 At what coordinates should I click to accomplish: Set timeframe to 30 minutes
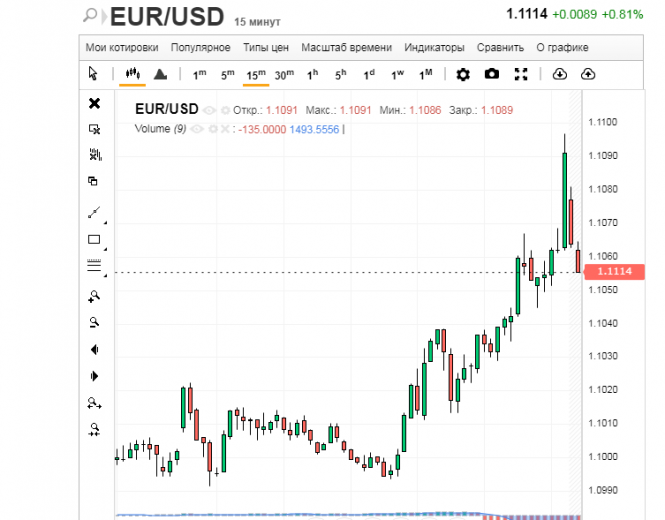[x=284, y=75]
